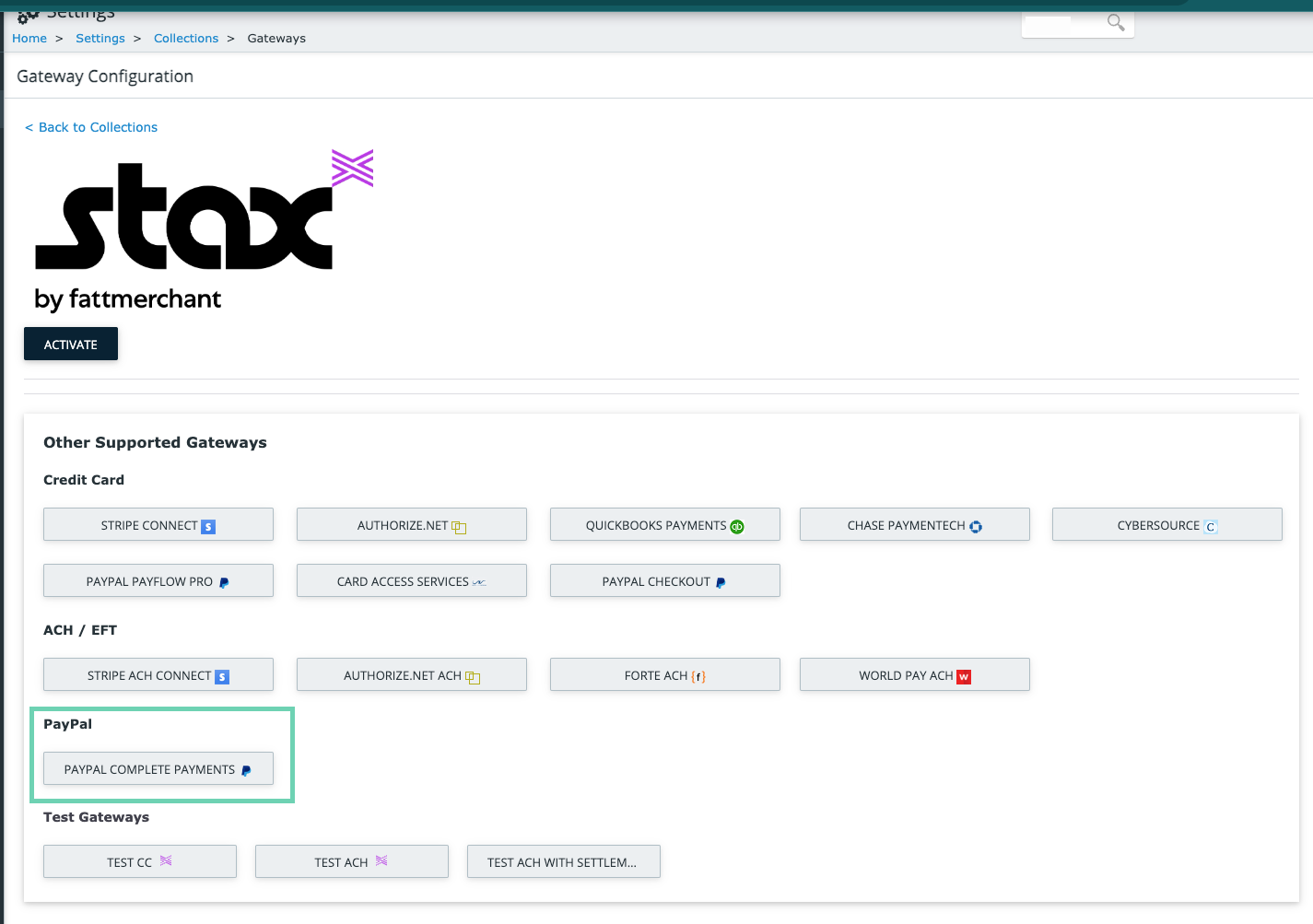
Task: Select Forte ACH gateway
Action: [665, 674]
